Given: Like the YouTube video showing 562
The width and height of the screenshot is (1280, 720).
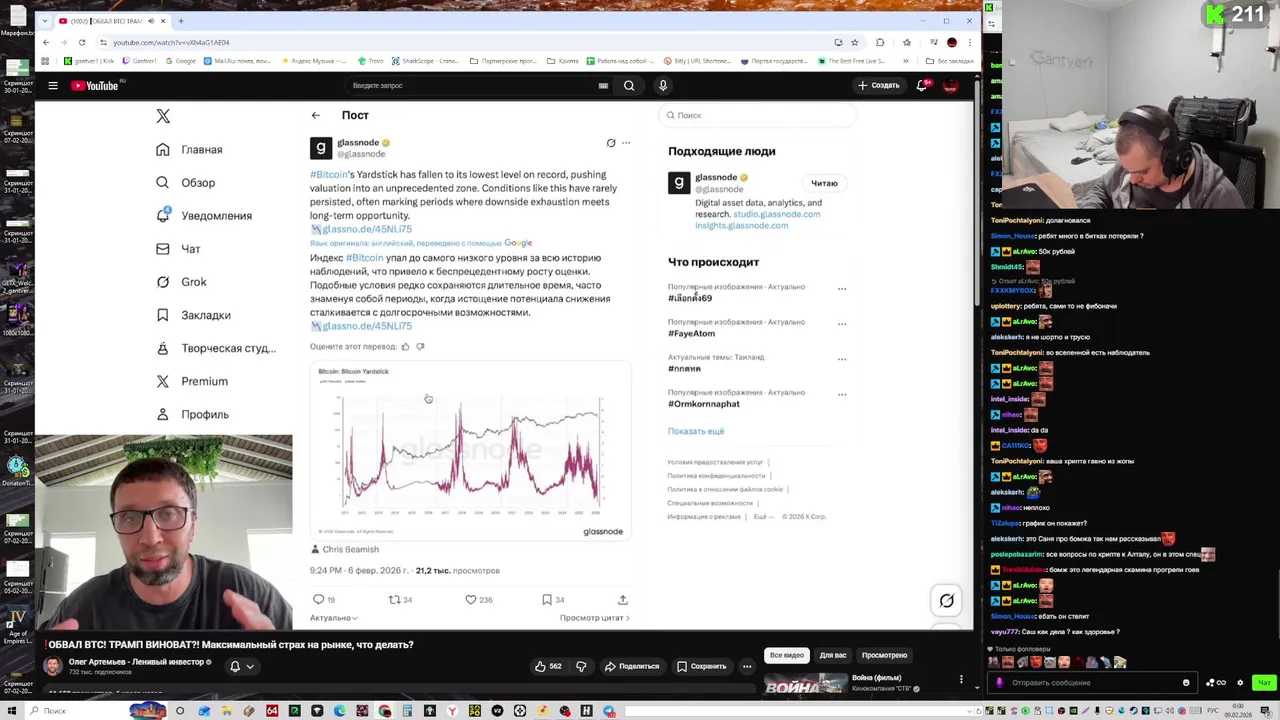Looking at the screenshot, I should click(548, 666).
